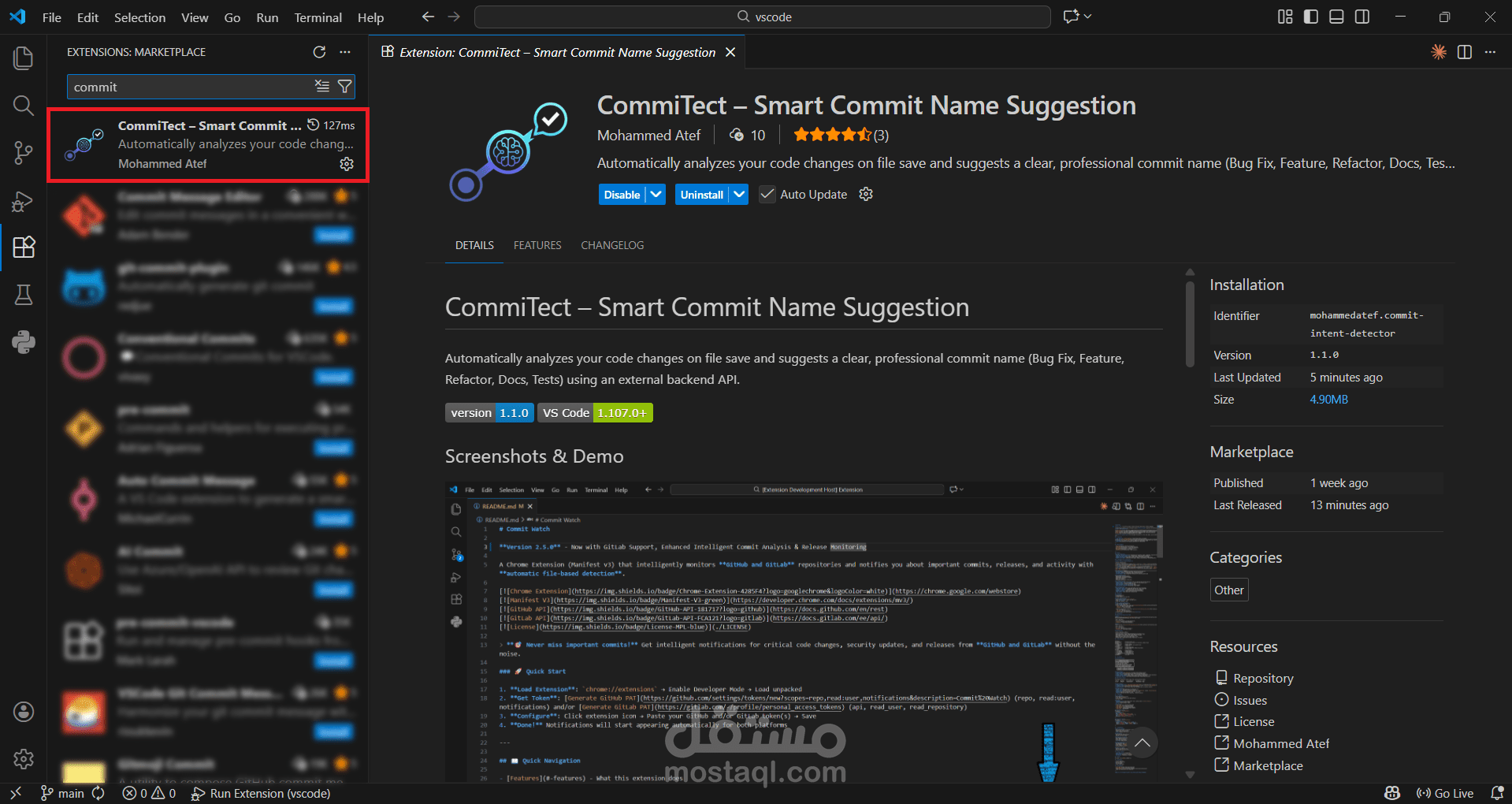
Task: Open the Edit menu
Action: (88, 17)
